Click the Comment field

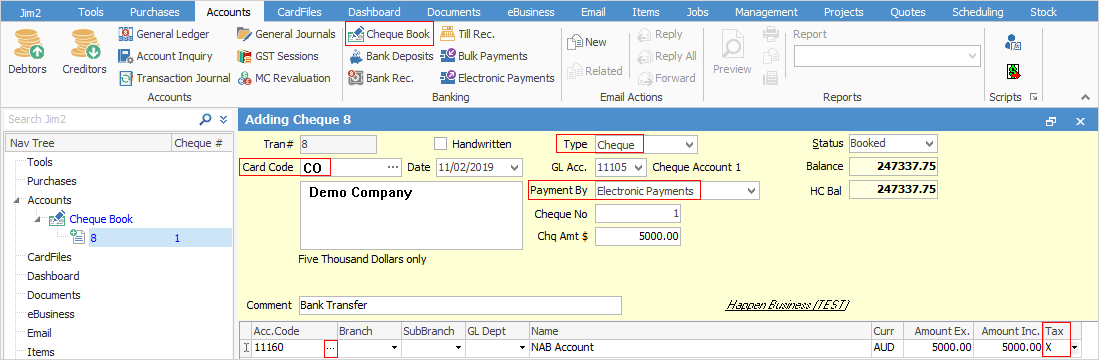(460, 305)
